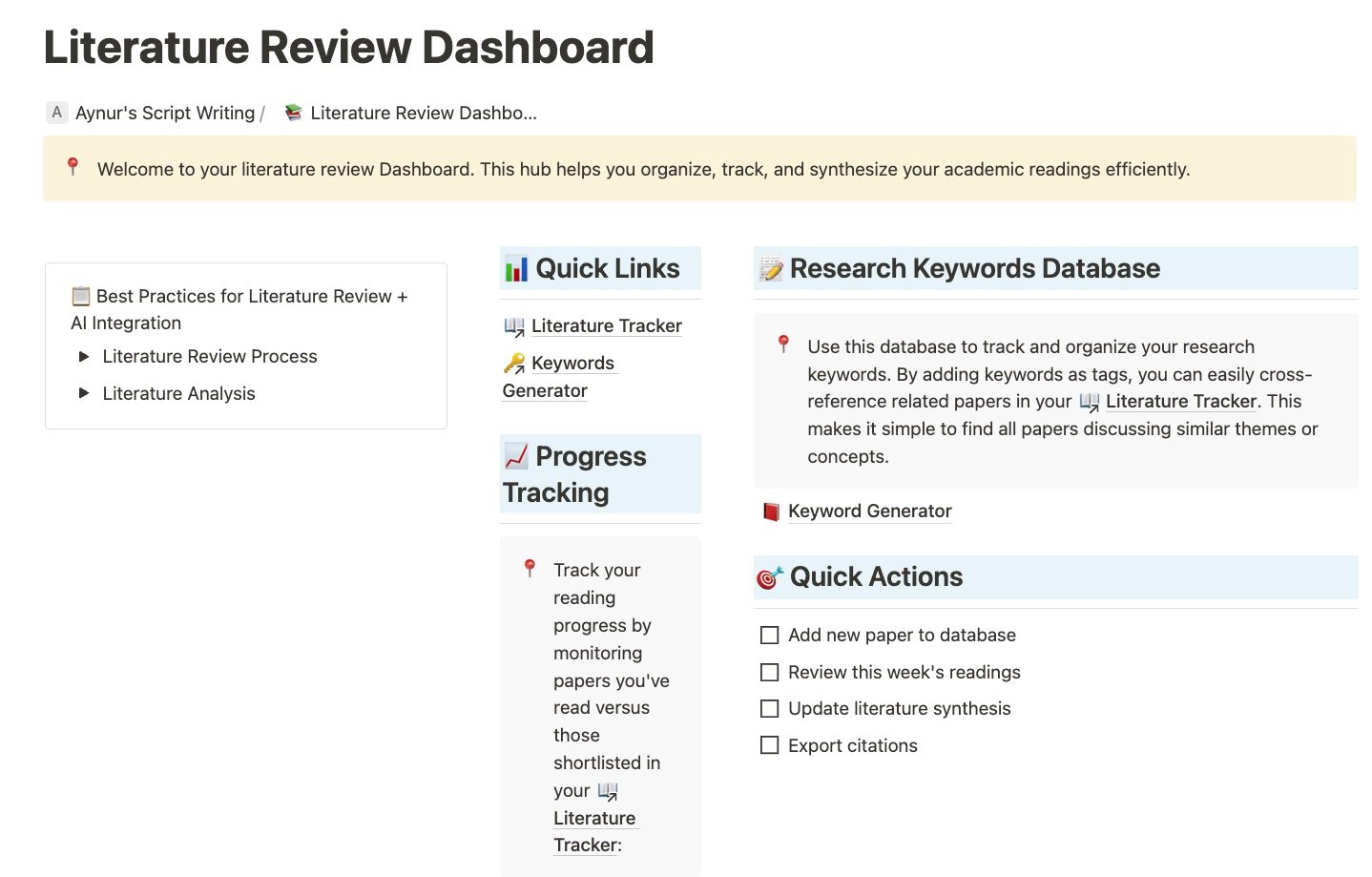Click the red book icon beside Keyword Generator
Viewport: 1372px width, 877px height.
point(771,512)
